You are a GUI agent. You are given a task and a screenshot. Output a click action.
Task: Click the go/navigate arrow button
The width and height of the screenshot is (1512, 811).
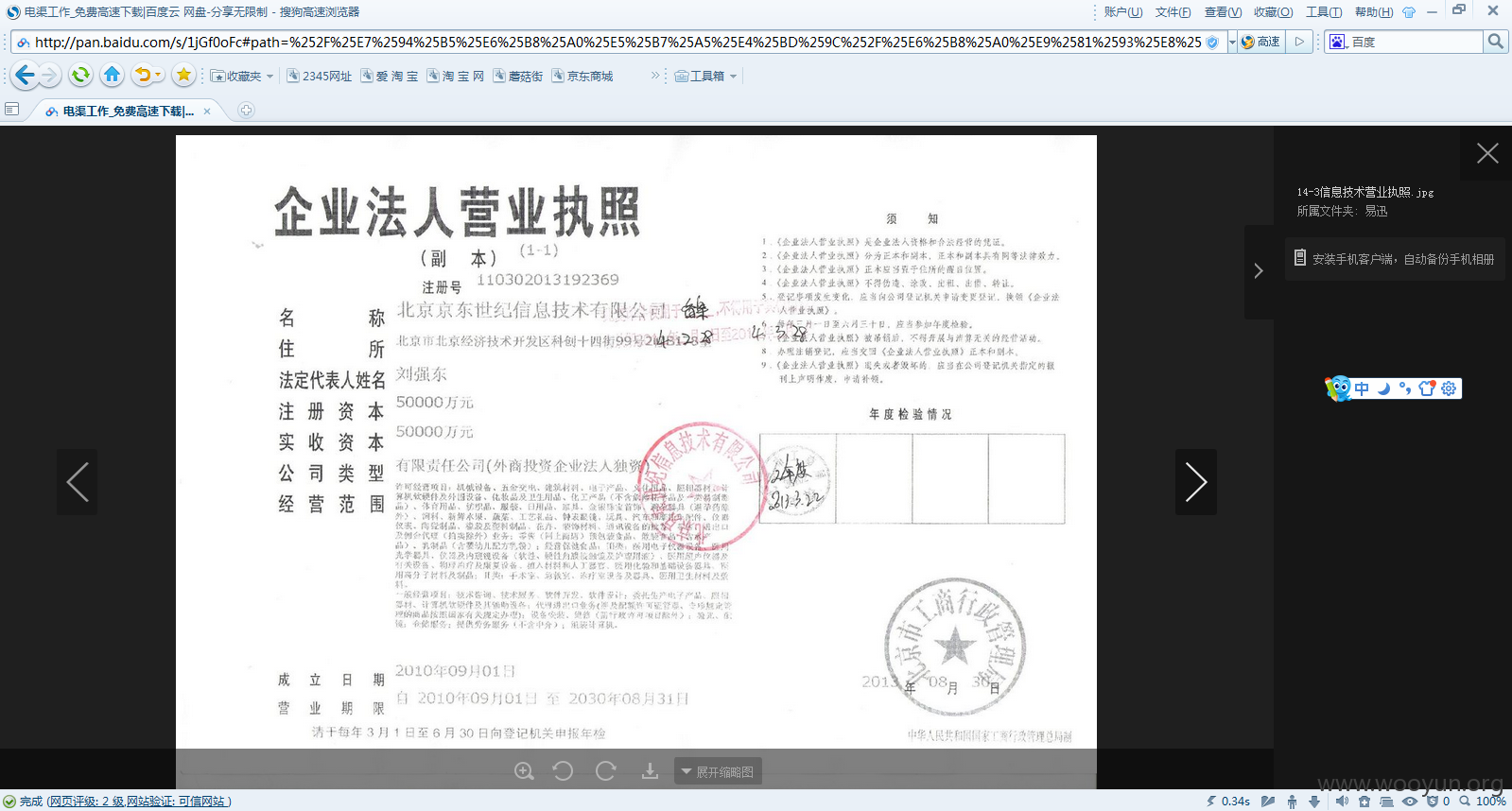coord(1299,42)
